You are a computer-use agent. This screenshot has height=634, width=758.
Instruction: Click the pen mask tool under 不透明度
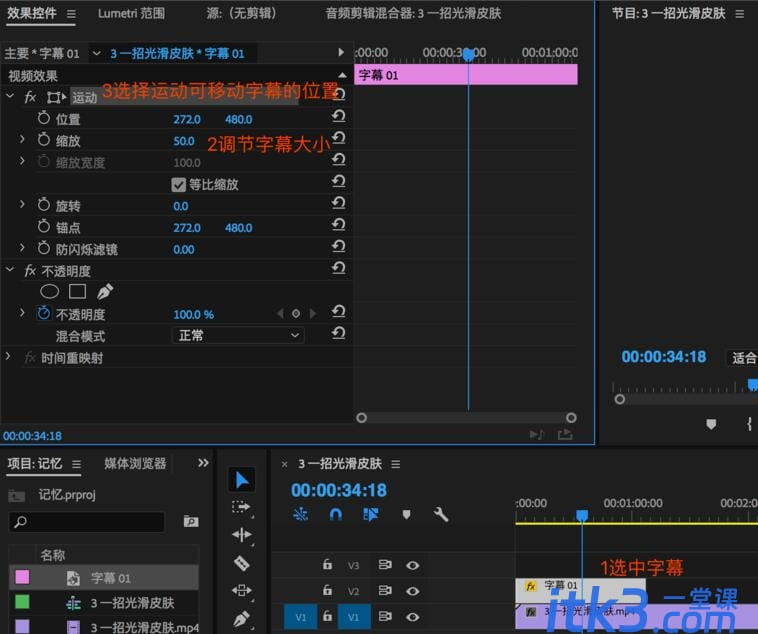(x=105, y=291)
